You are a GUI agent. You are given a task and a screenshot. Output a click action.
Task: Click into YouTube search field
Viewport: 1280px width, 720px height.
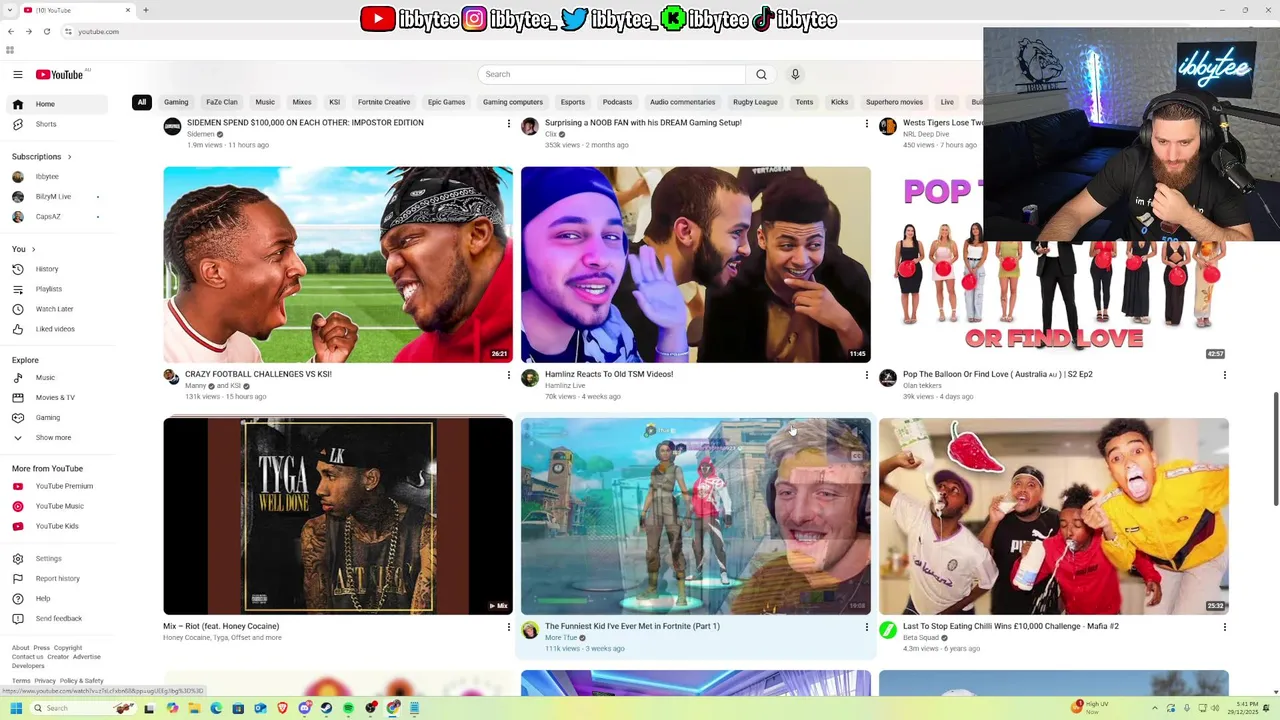612,74
